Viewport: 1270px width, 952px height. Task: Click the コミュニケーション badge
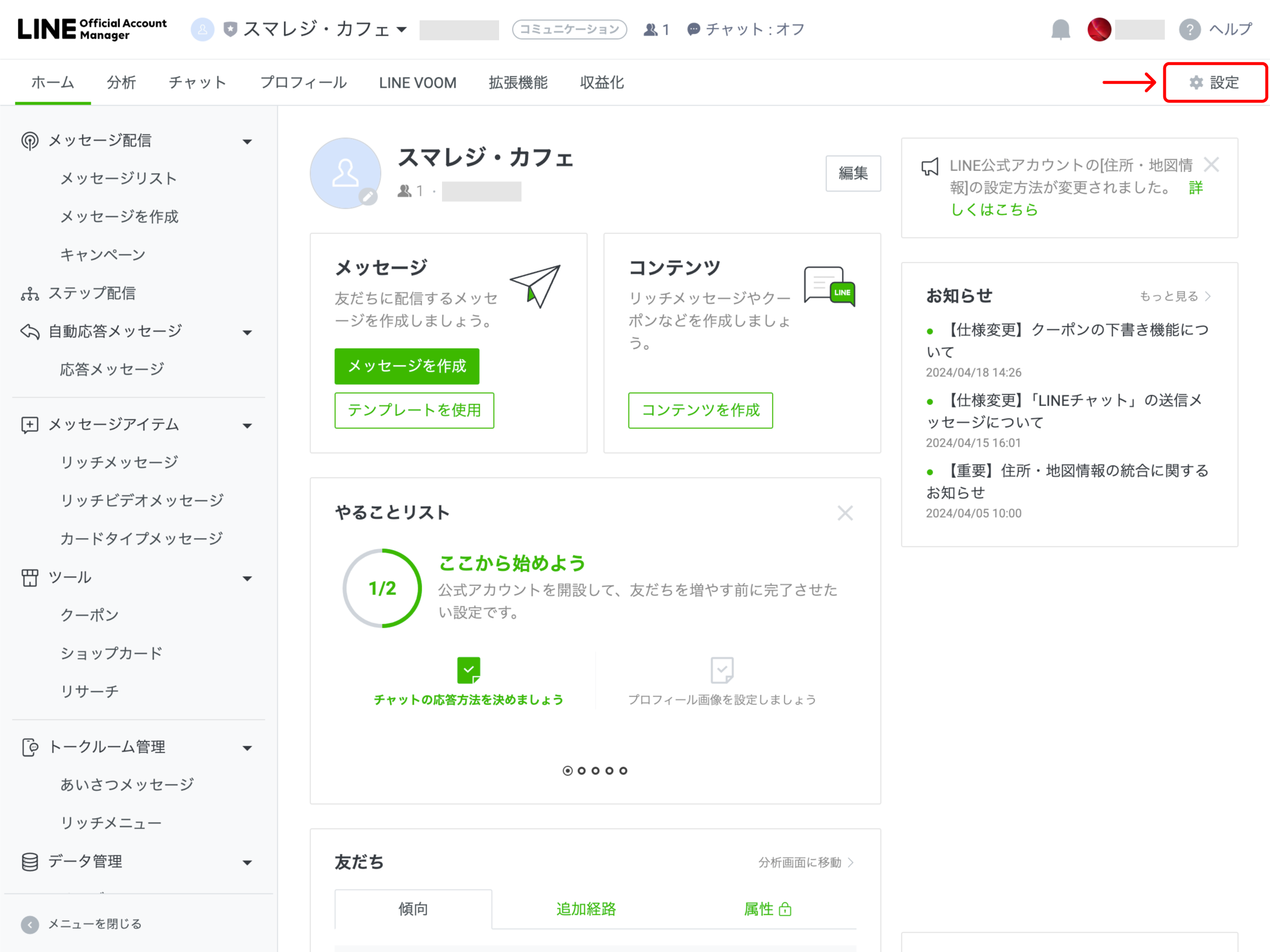coord(569,29)
